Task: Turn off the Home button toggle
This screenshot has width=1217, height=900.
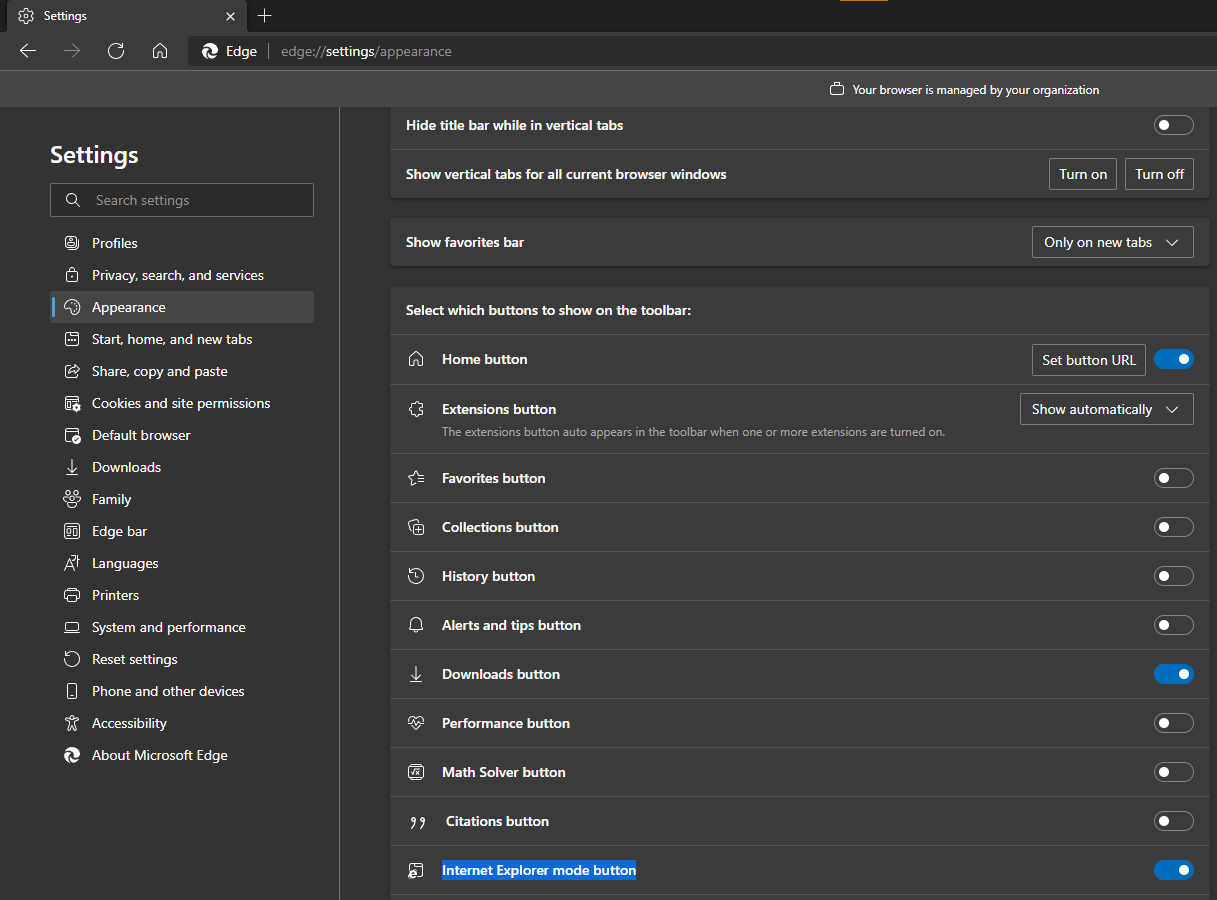Action: 1174,359
